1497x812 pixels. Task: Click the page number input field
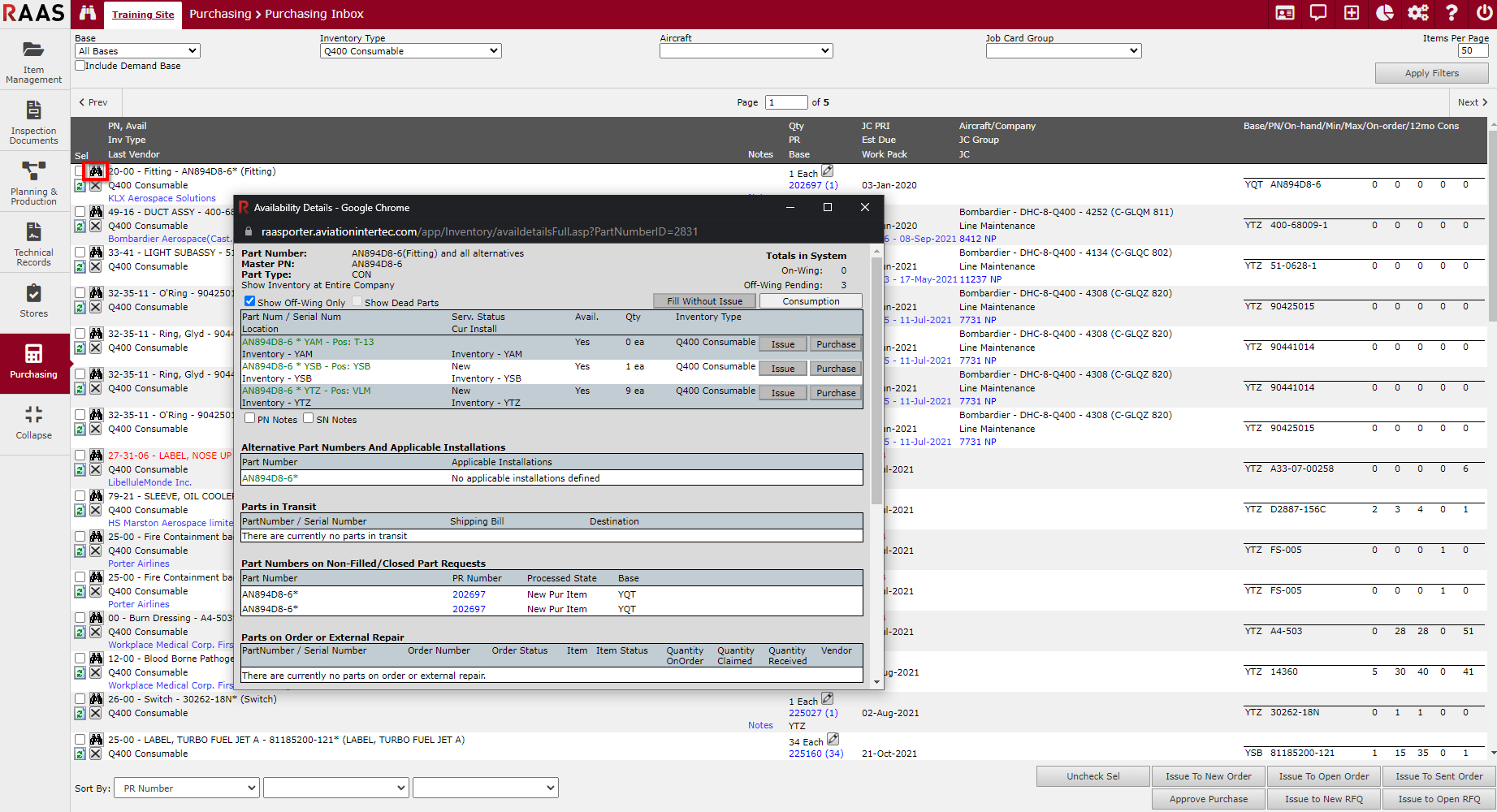785,102
